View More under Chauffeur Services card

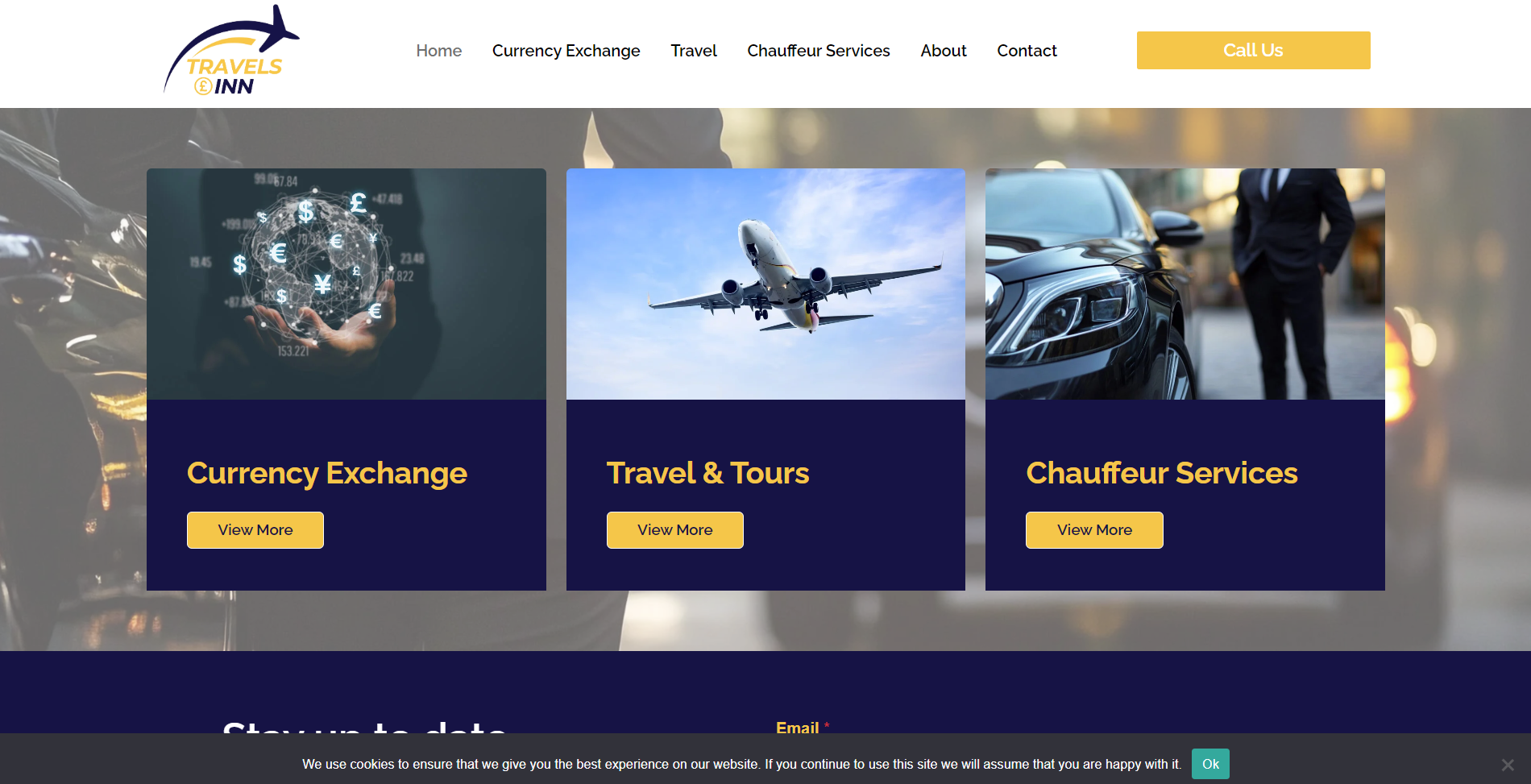(x=1094, y=530)
